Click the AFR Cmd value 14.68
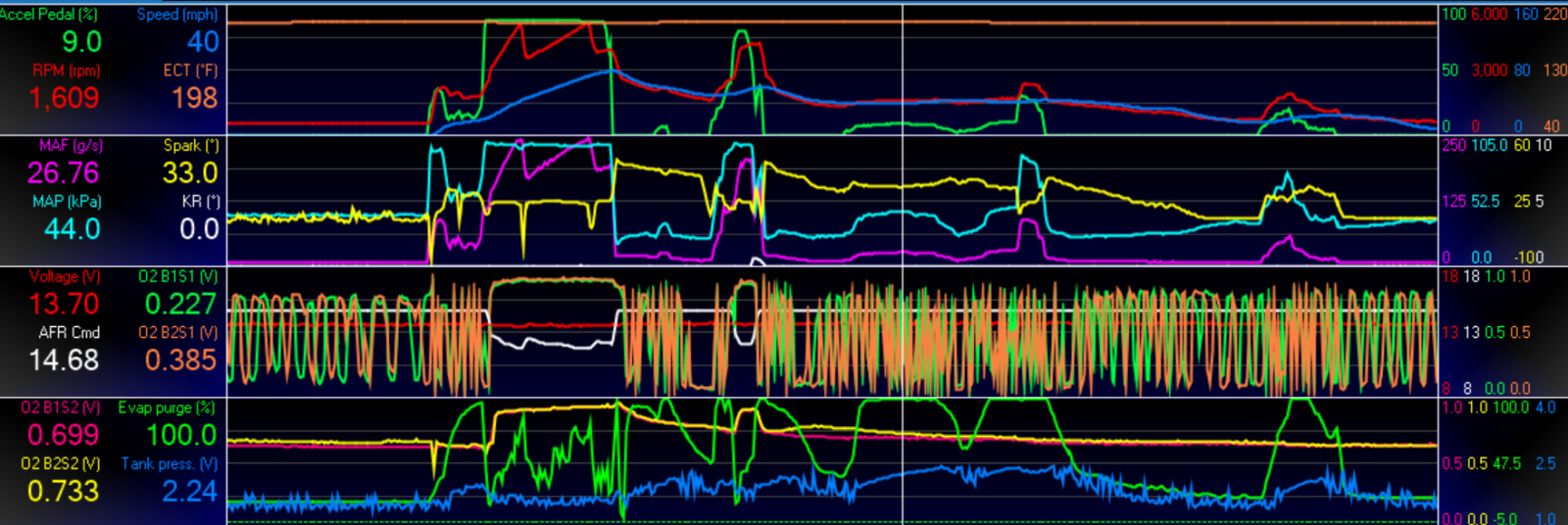This screenshot has width=1568, height=525. tap(64, 360)
